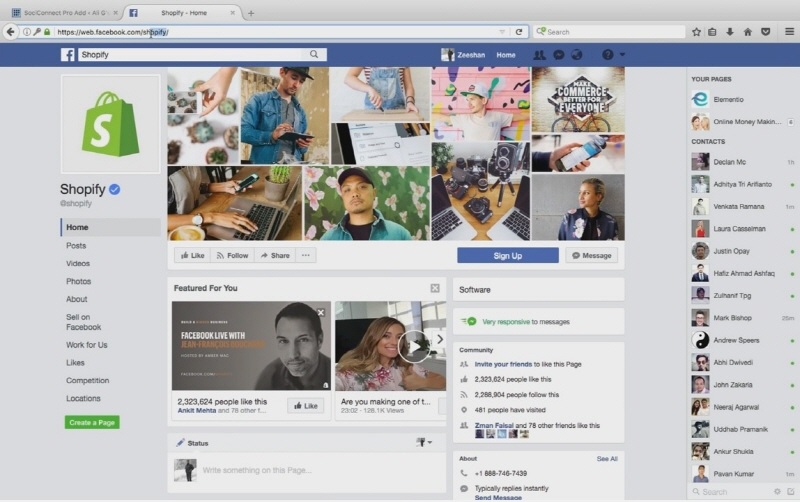The width and height of the screenshot is (800, 502).
Task: Open the Posts section in sidebar
Action: (76, 245)
